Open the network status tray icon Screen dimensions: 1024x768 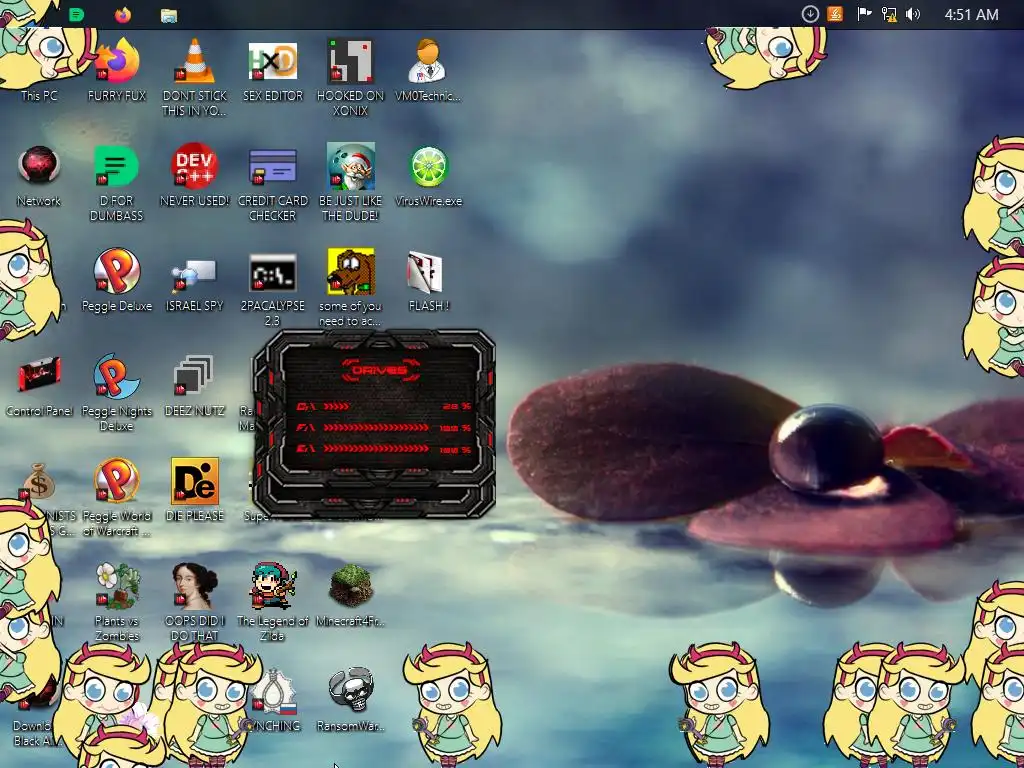[x=889, y=14]
